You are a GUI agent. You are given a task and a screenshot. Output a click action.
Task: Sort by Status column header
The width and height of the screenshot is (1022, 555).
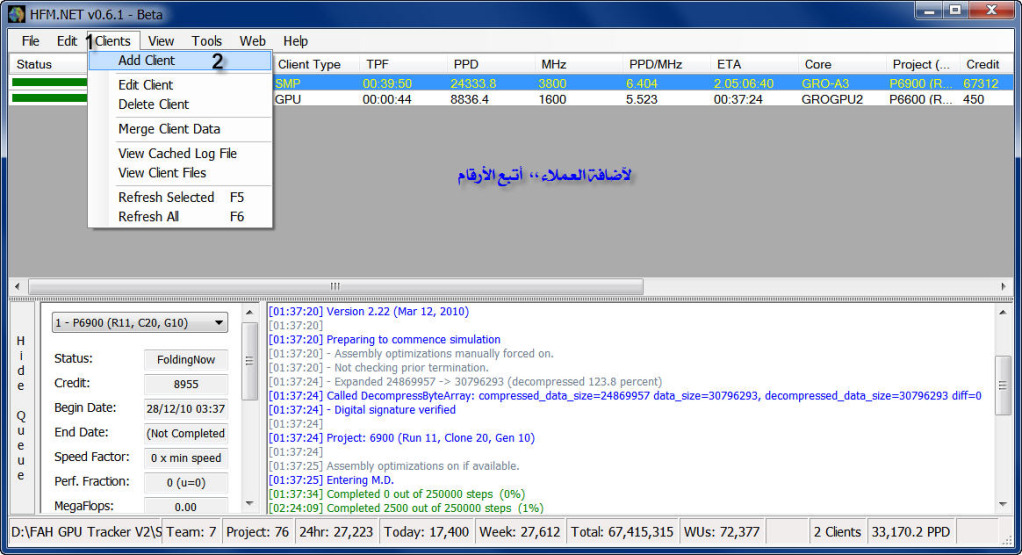(49, 64)
